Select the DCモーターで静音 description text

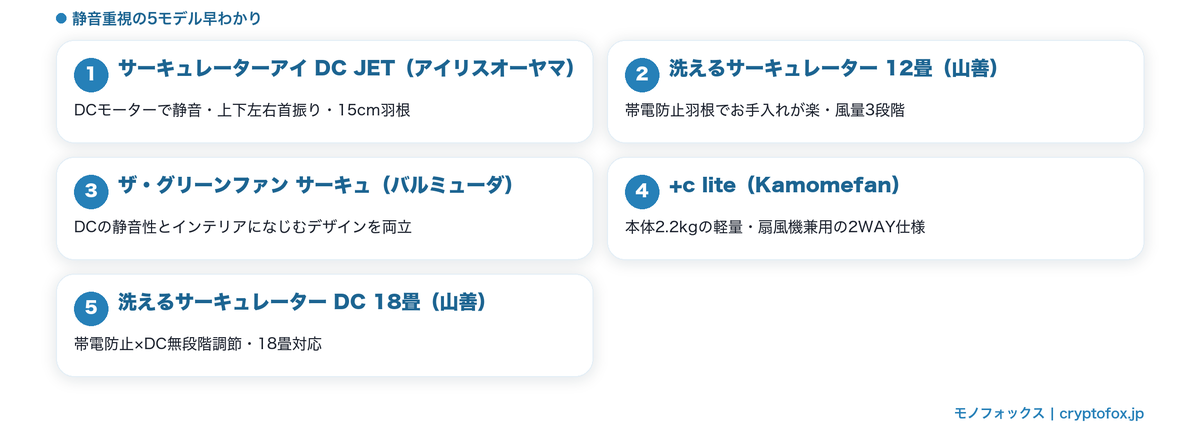(x=242, y=110)
